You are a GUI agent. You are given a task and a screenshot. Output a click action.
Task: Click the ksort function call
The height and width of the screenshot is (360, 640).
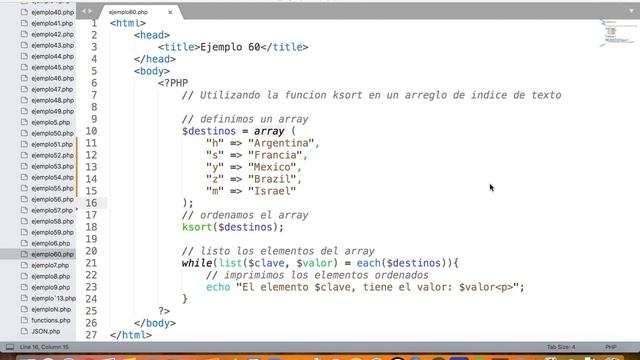[x=197, y=227]
